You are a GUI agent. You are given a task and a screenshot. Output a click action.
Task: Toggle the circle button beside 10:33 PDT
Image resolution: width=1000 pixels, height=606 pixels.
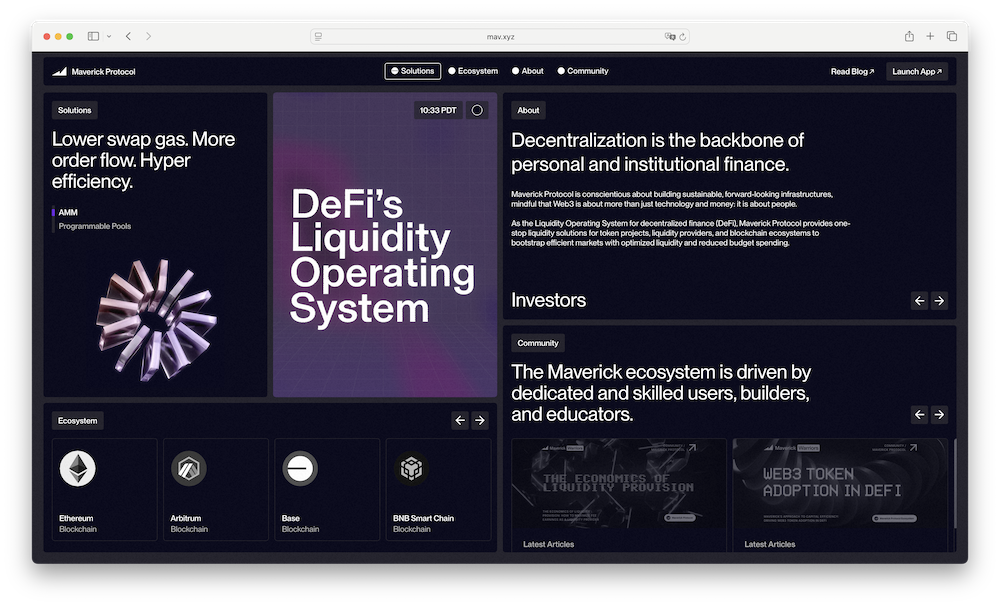click(477, 110)
